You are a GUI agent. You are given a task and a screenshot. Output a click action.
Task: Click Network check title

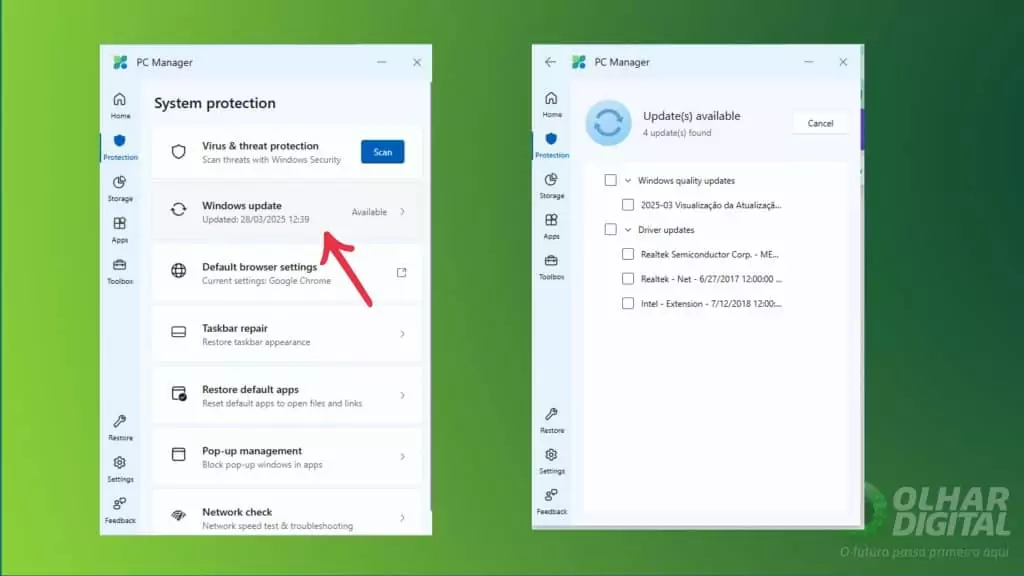click(x=237, y=512)
